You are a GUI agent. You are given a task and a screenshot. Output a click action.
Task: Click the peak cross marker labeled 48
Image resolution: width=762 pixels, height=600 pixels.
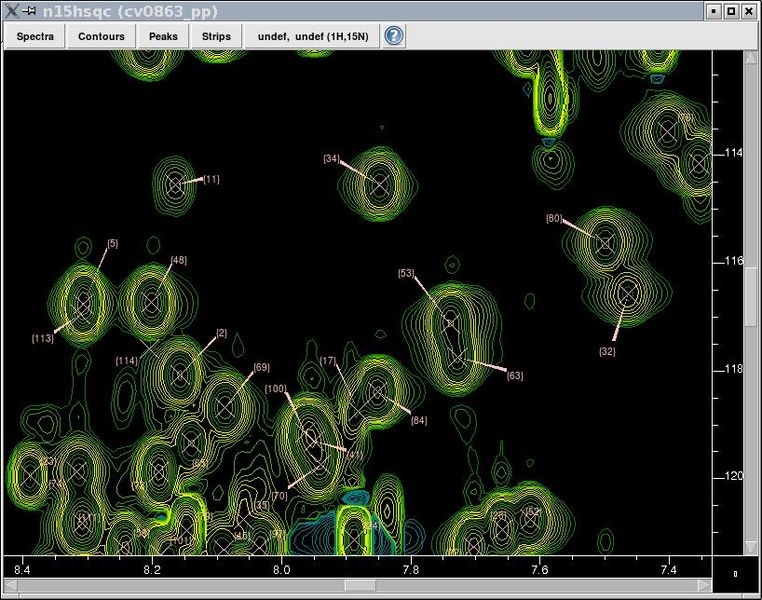153,300
